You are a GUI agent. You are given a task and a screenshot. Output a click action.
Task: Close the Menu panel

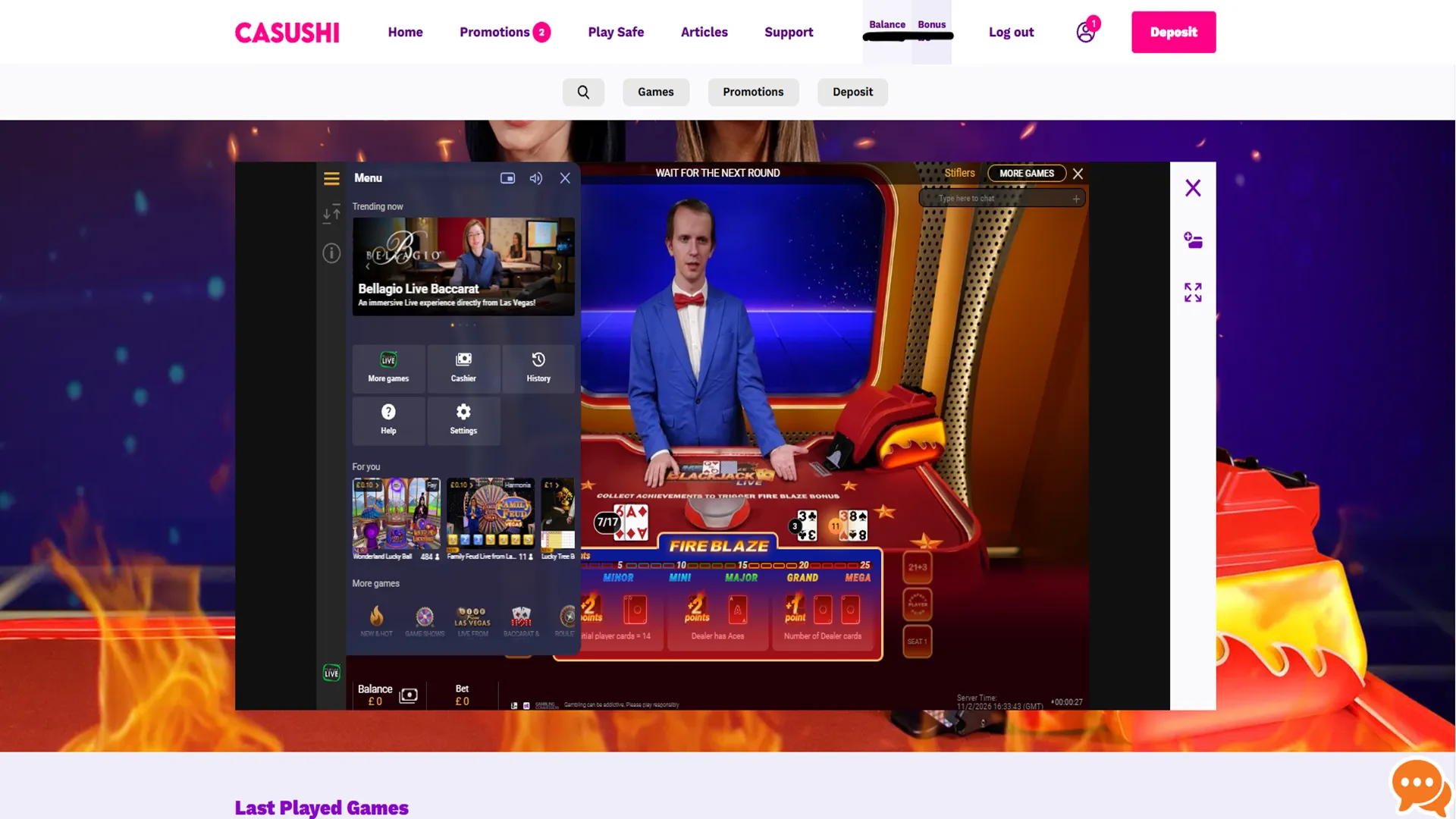(565, 178)
